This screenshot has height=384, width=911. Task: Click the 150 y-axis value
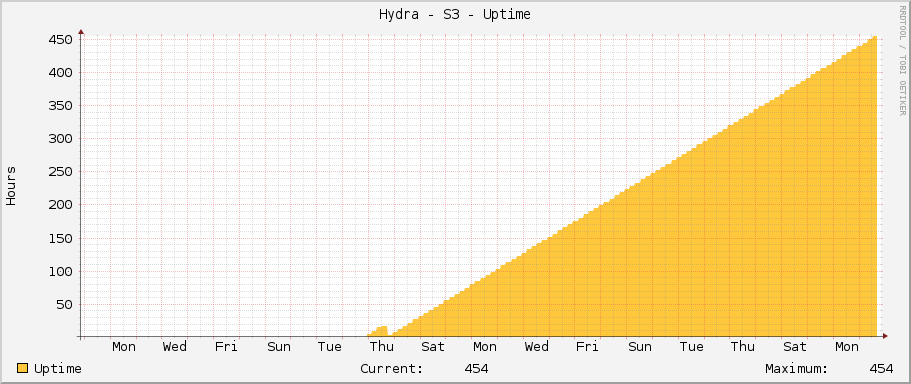(60, 239)
